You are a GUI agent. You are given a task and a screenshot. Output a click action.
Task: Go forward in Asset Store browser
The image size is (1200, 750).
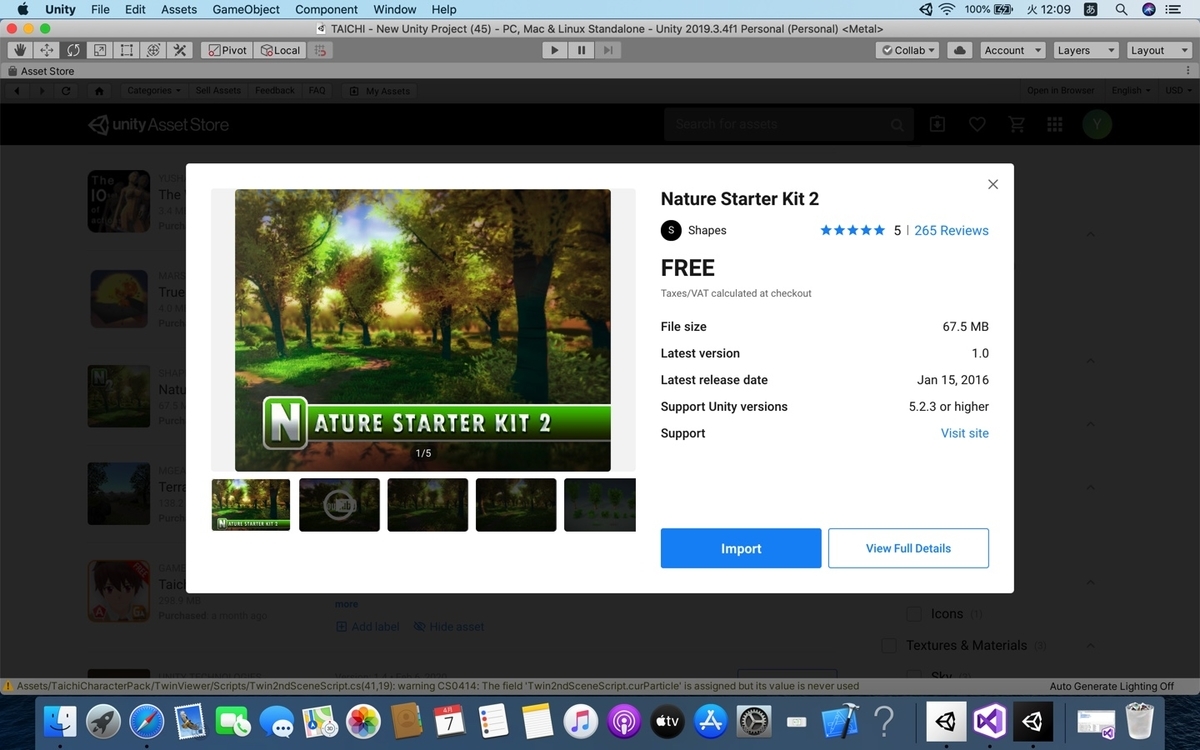click(42, 91)
